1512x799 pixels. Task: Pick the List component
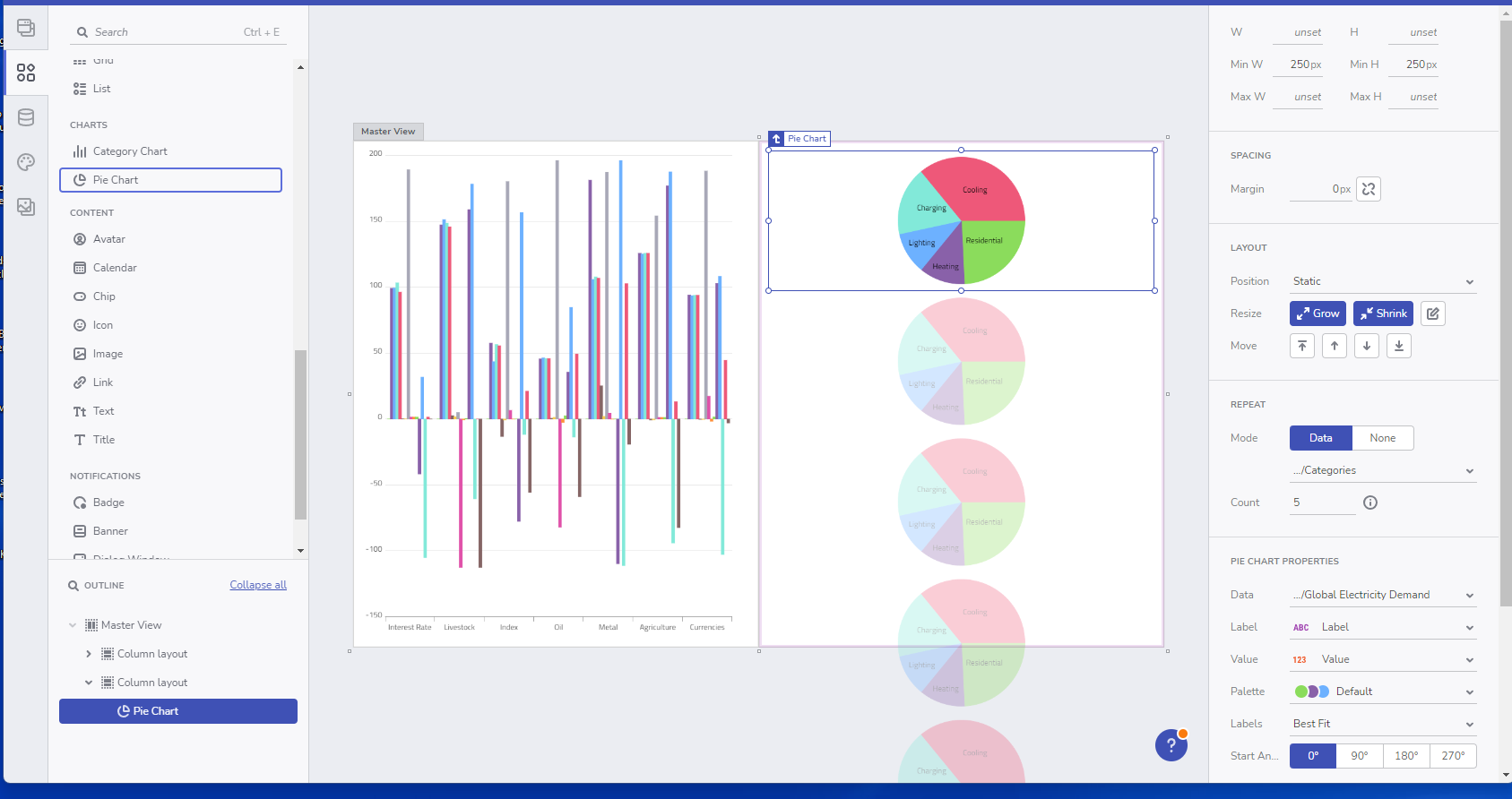pyautogui.click(x=170, y=89)
